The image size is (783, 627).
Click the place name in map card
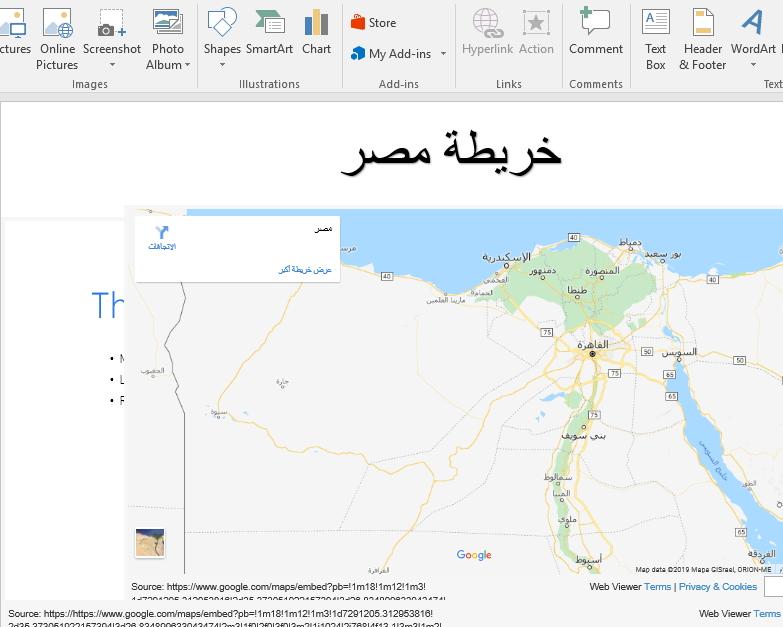pos(323,229)
